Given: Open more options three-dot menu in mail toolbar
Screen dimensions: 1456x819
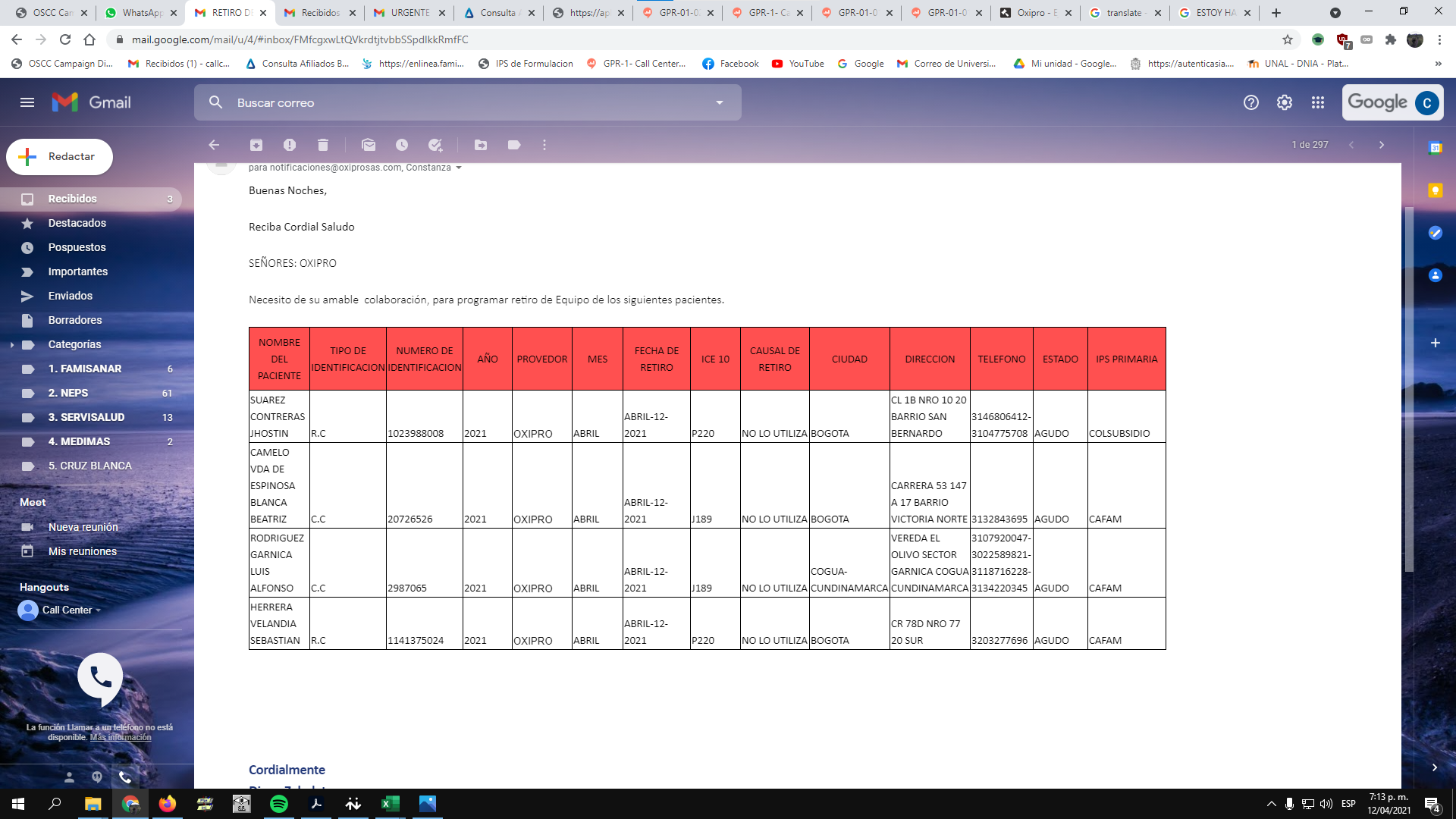Looking at the screenshot, I should pyautogui.click(x=544, y=145).
